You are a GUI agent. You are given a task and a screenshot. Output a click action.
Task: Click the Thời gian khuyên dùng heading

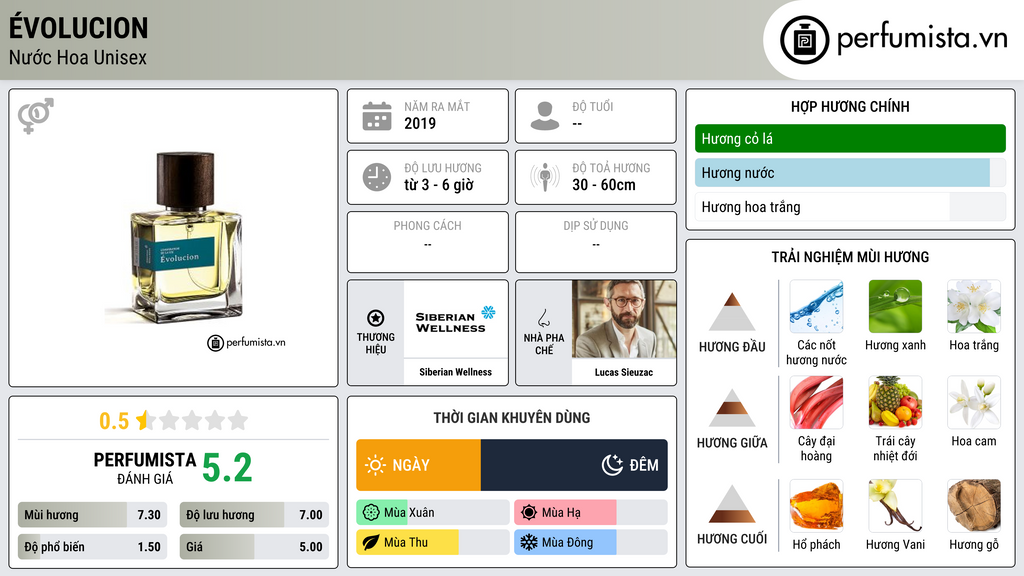(x=511, y=418)
